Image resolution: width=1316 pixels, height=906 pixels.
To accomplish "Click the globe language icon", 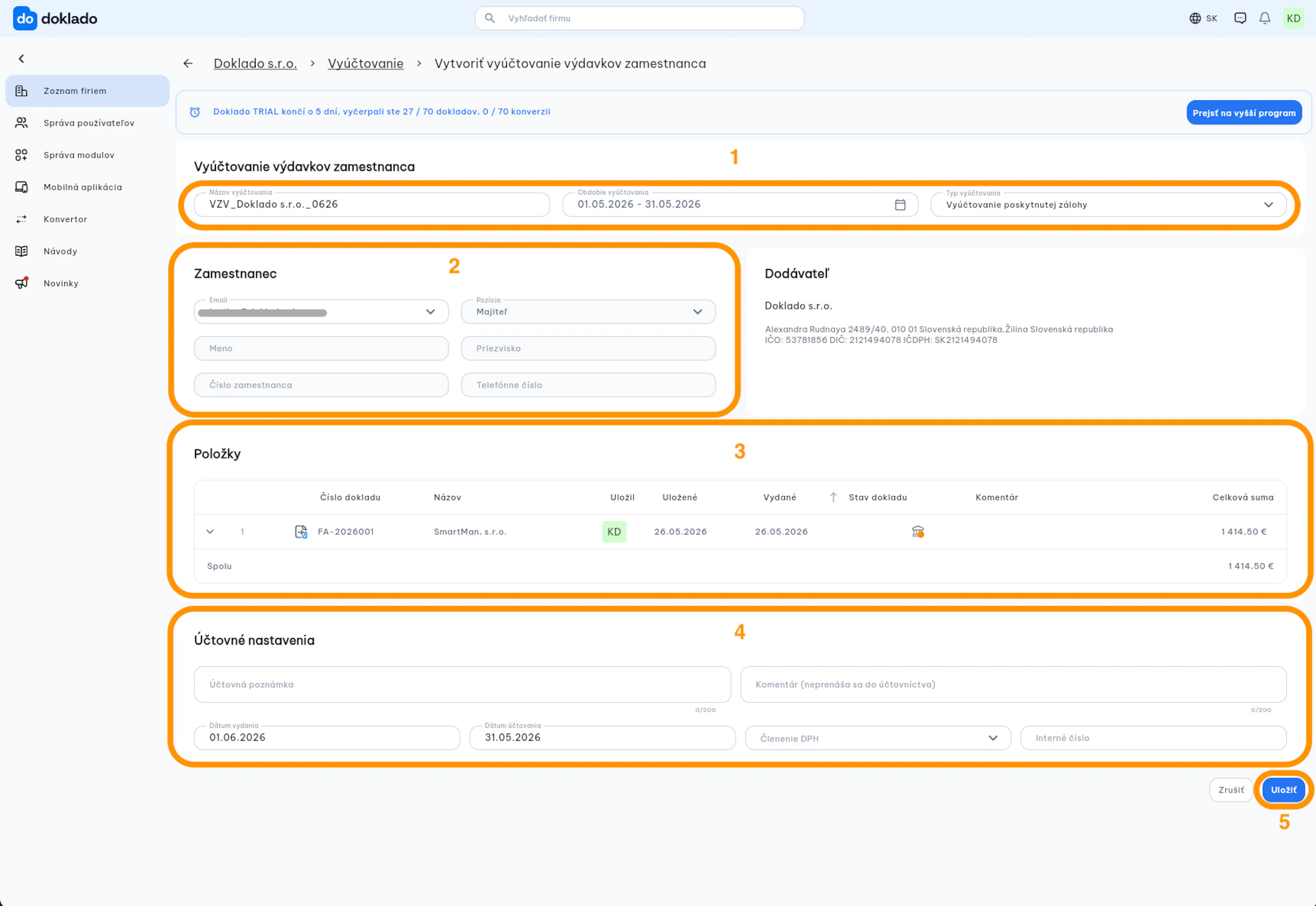I will click(1195, 18).
